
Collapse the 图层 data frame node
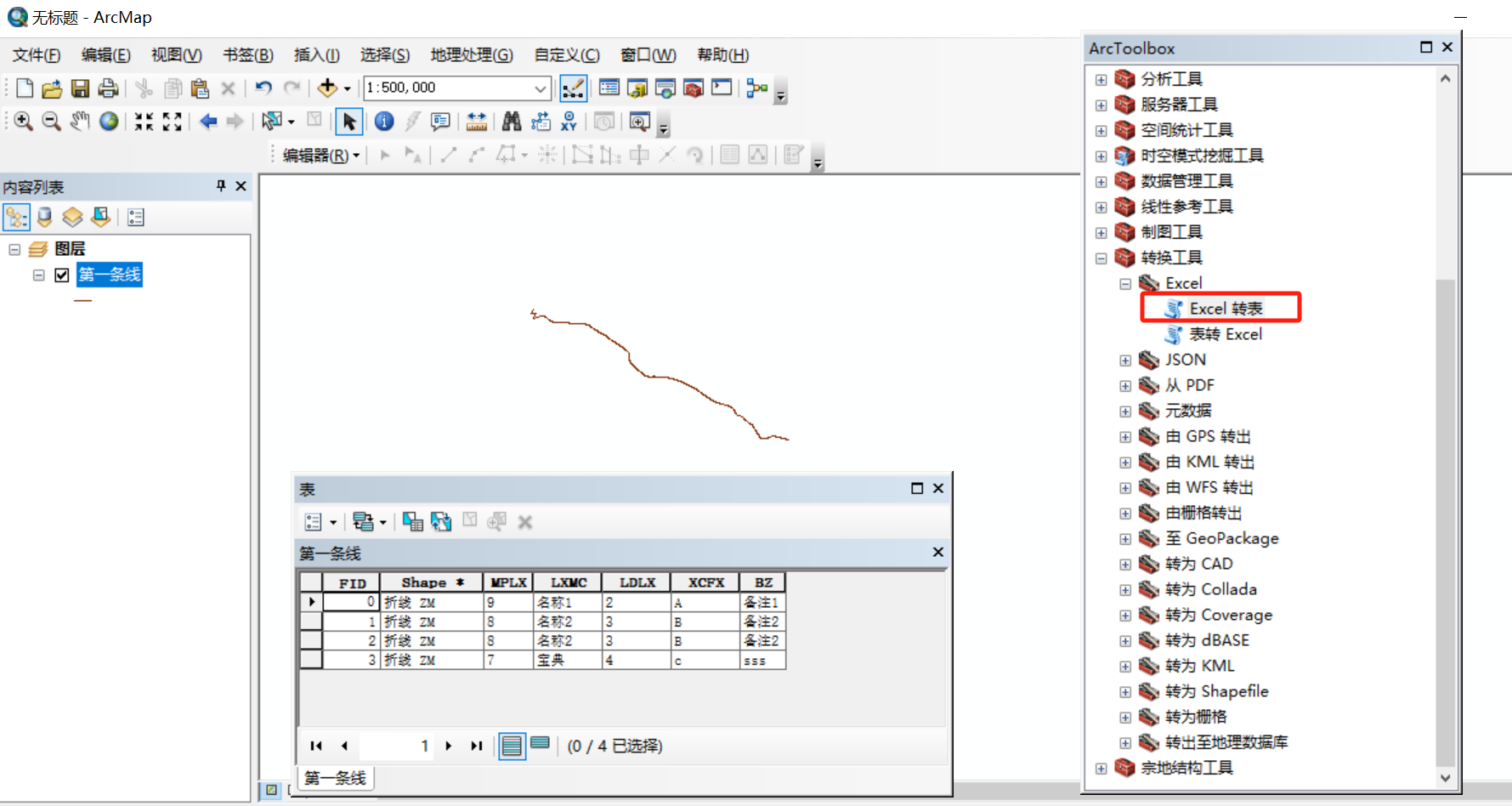14,249
